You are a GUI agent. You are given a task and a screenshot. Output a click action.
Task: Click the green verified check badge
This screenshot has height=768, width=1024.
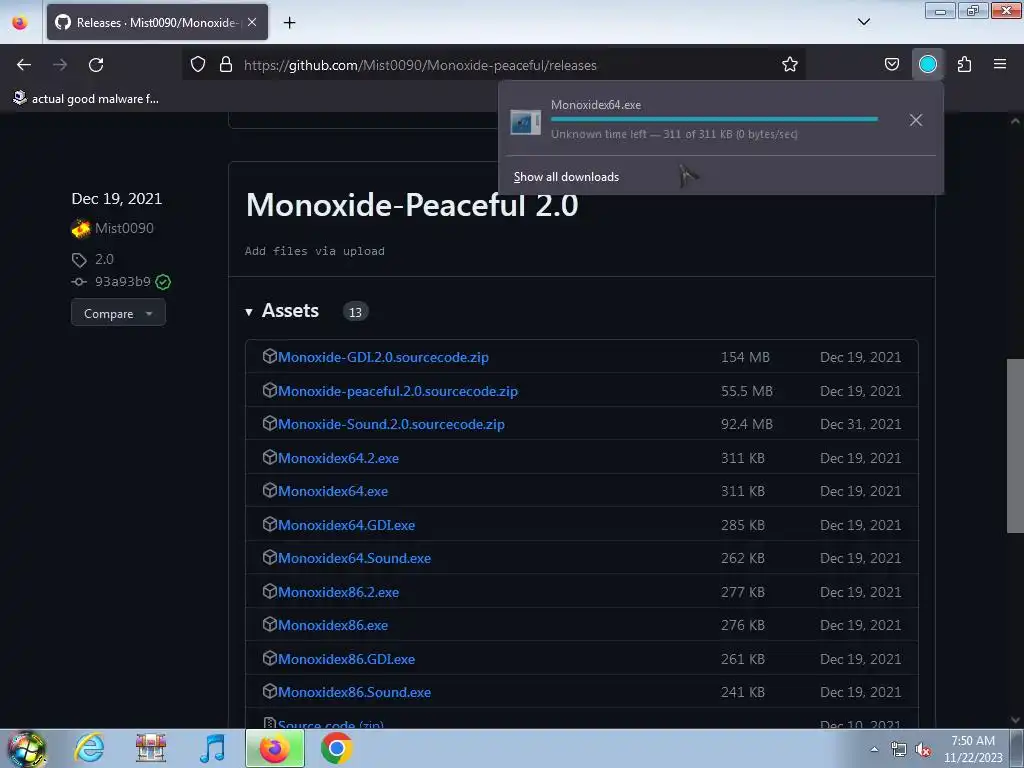click(163, 282)
